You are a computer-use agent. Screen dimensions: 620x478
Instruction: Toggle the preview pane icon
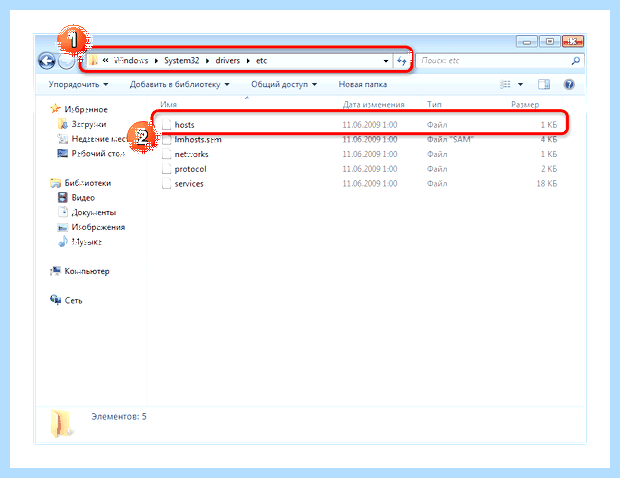(544, 84)
